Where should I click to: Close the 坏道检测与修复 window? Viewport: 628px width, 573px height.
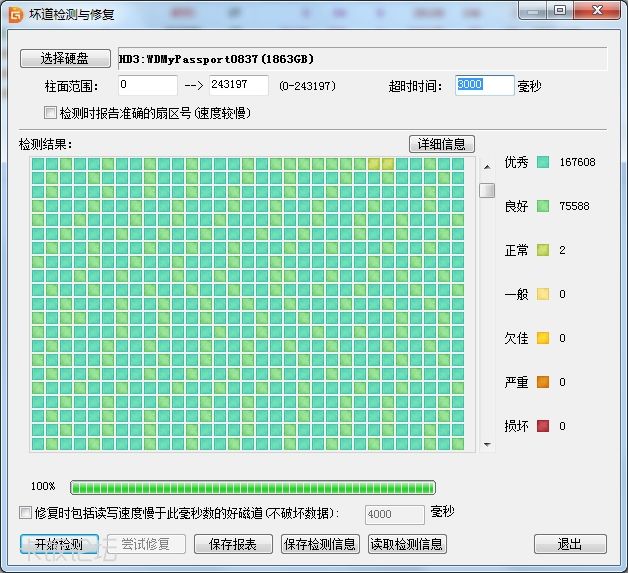[x=597, y=10]
